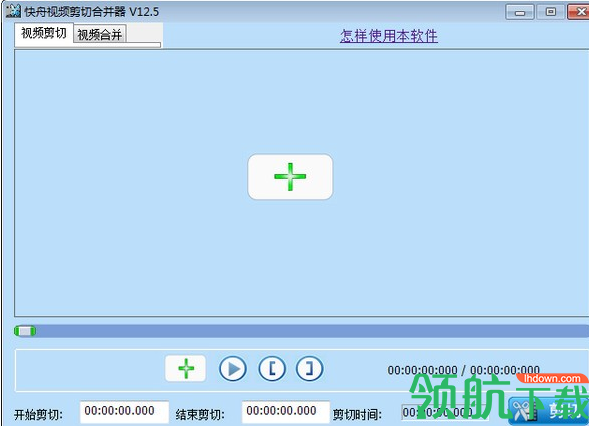Set start mark with left bracket button

click(272, 369)
